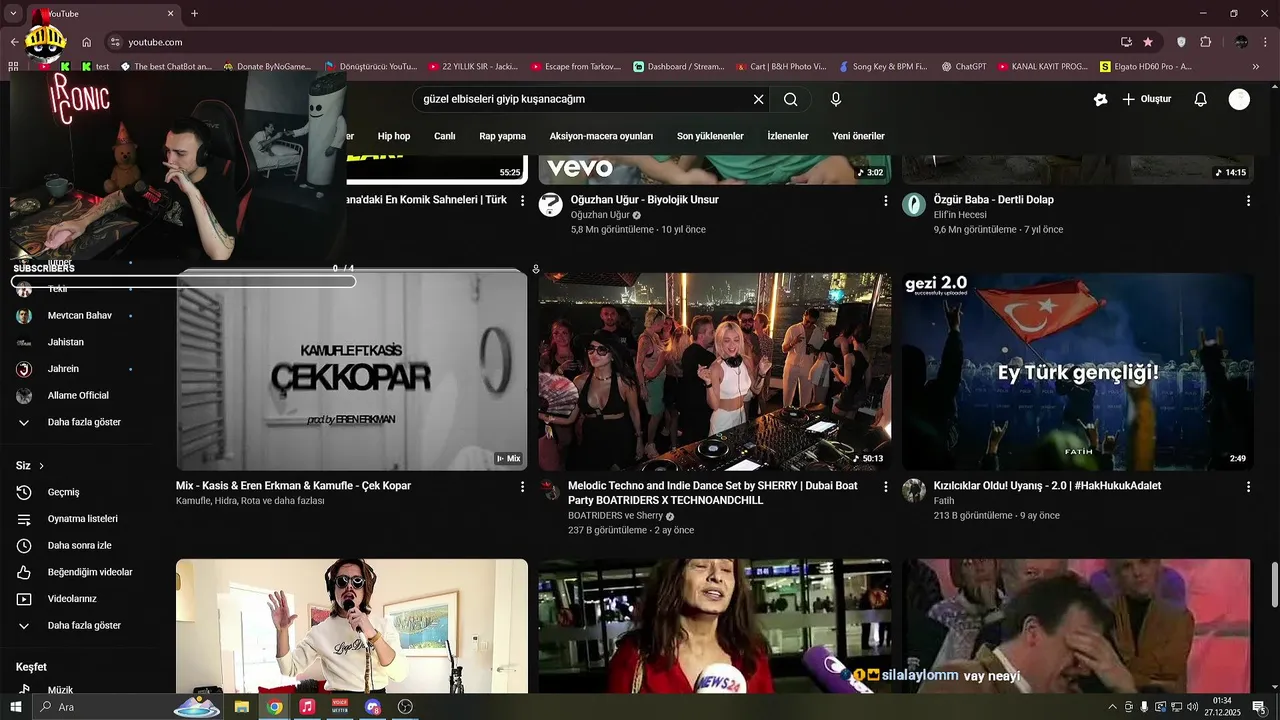Open options for Biyolojik Unsur video
The width and height of the screenshot is (1280, 720).
pyautogui.click(x=885, y=201)
